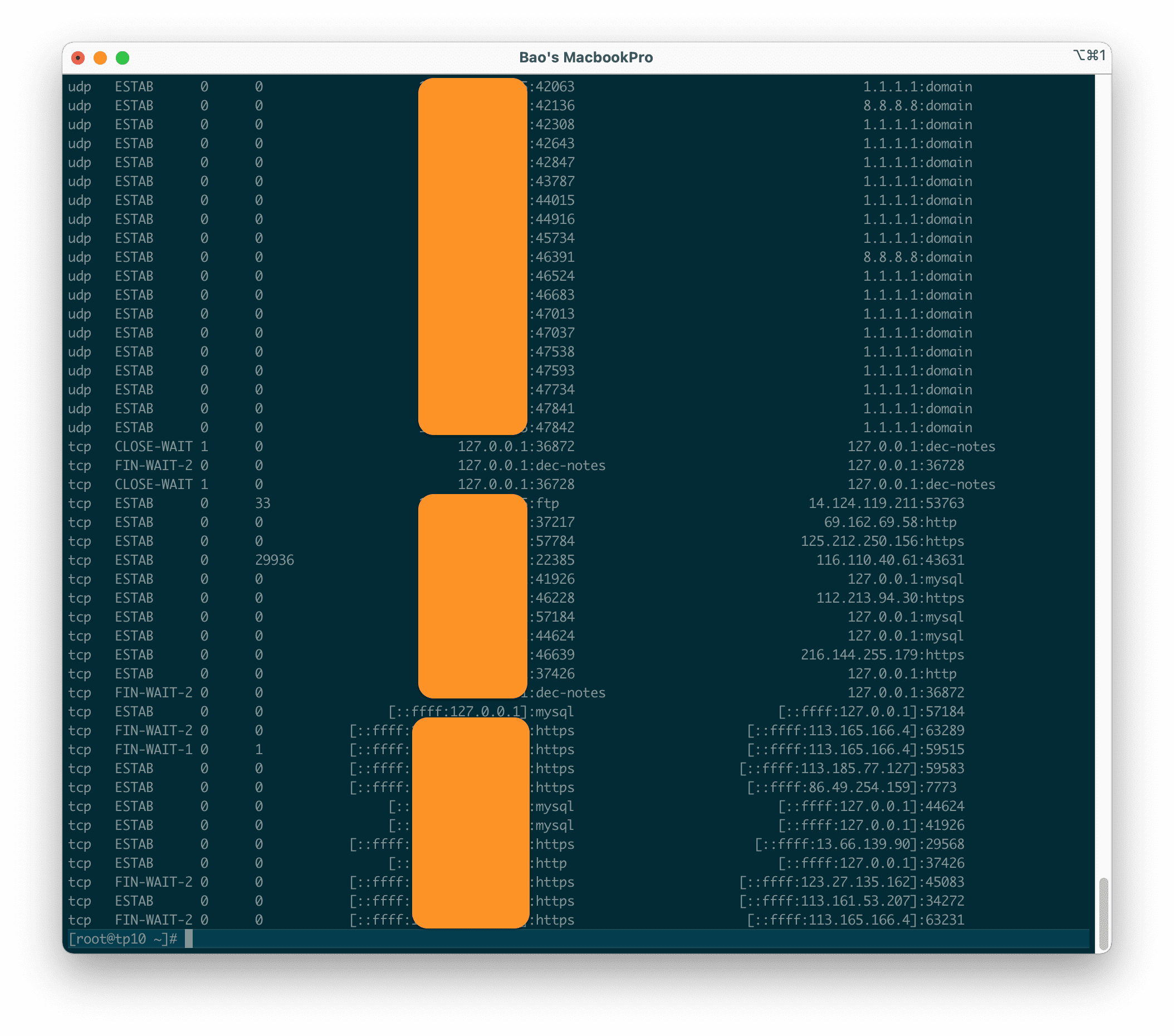Click the green zoom button
Screen dimensions: 1174x1036
123,58
